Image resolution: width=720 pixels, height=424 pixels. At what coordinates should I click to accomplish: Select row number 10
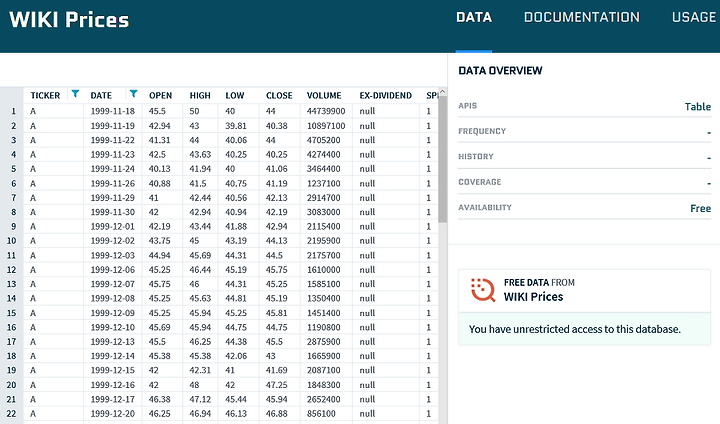pos(11,241)
